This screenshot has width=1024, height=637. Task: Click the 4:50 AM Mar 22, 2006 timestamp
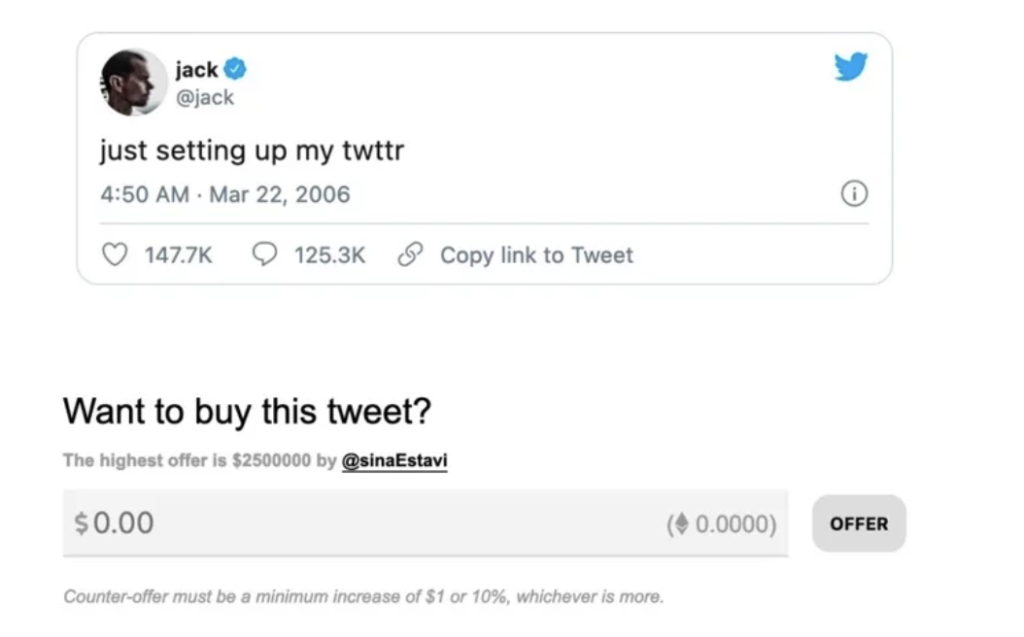click(225, 194)
